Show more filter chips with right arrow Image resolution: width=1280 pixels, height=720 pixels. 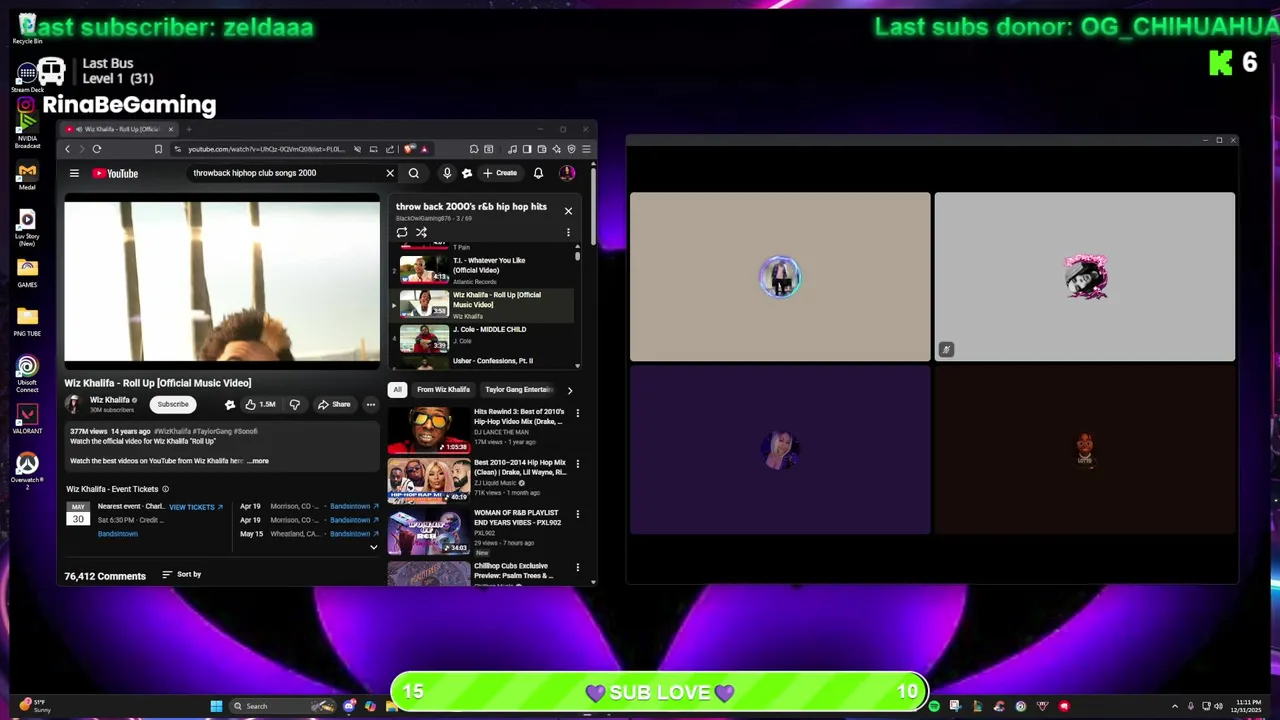click(570, 390)
